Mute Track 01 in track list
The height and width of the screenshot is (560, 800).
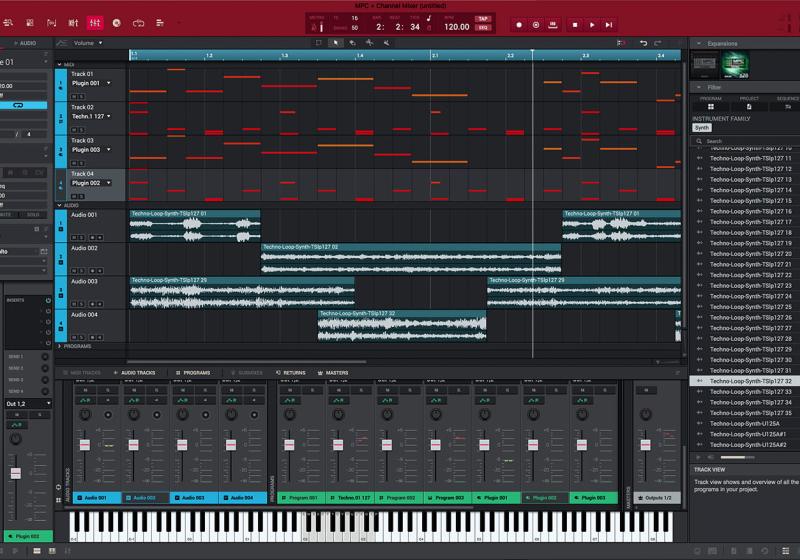pos(74,97)
